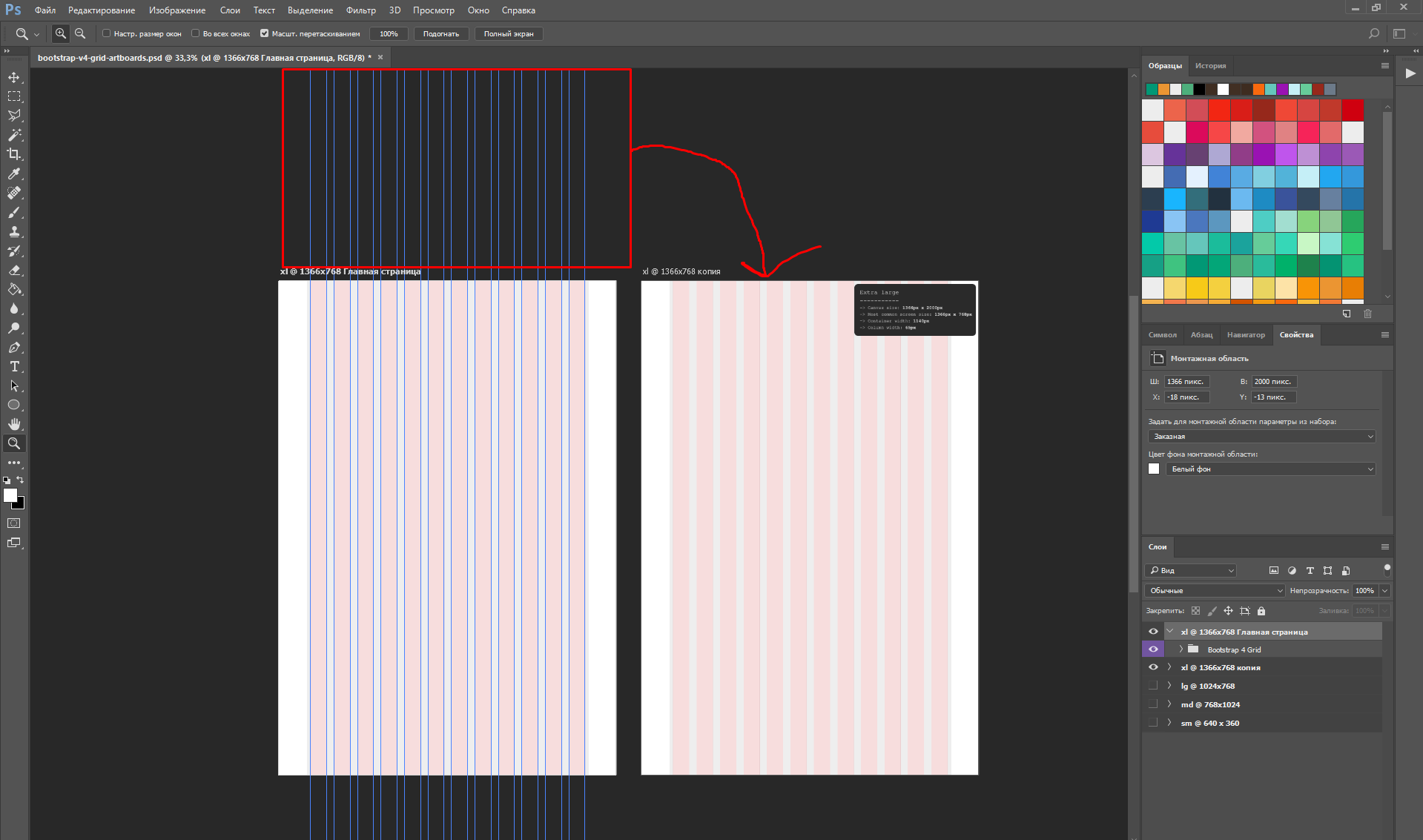Screen dimensions: 1423x840
Task: Select the Path Selection tool
Action: pos(14,386)
